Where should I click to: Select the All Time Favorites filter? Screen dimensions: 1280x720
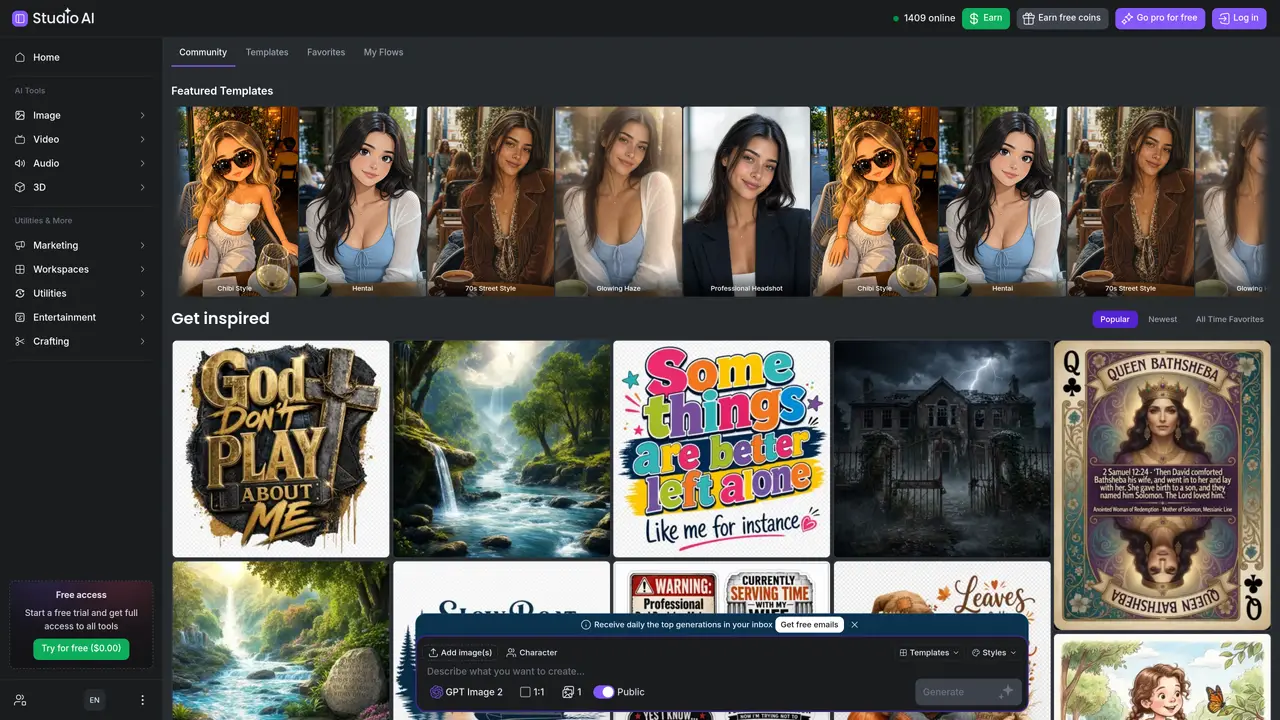1229,319
